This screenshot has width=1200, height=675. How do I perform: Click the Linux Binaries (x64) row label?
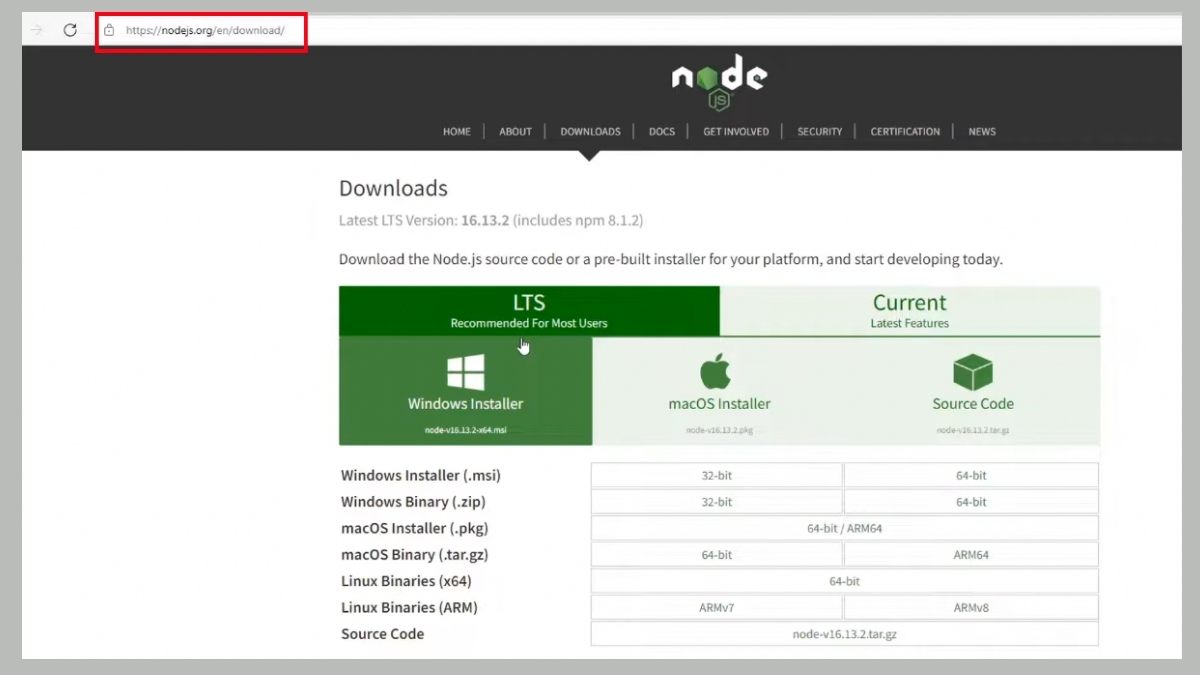click(406, 581)
